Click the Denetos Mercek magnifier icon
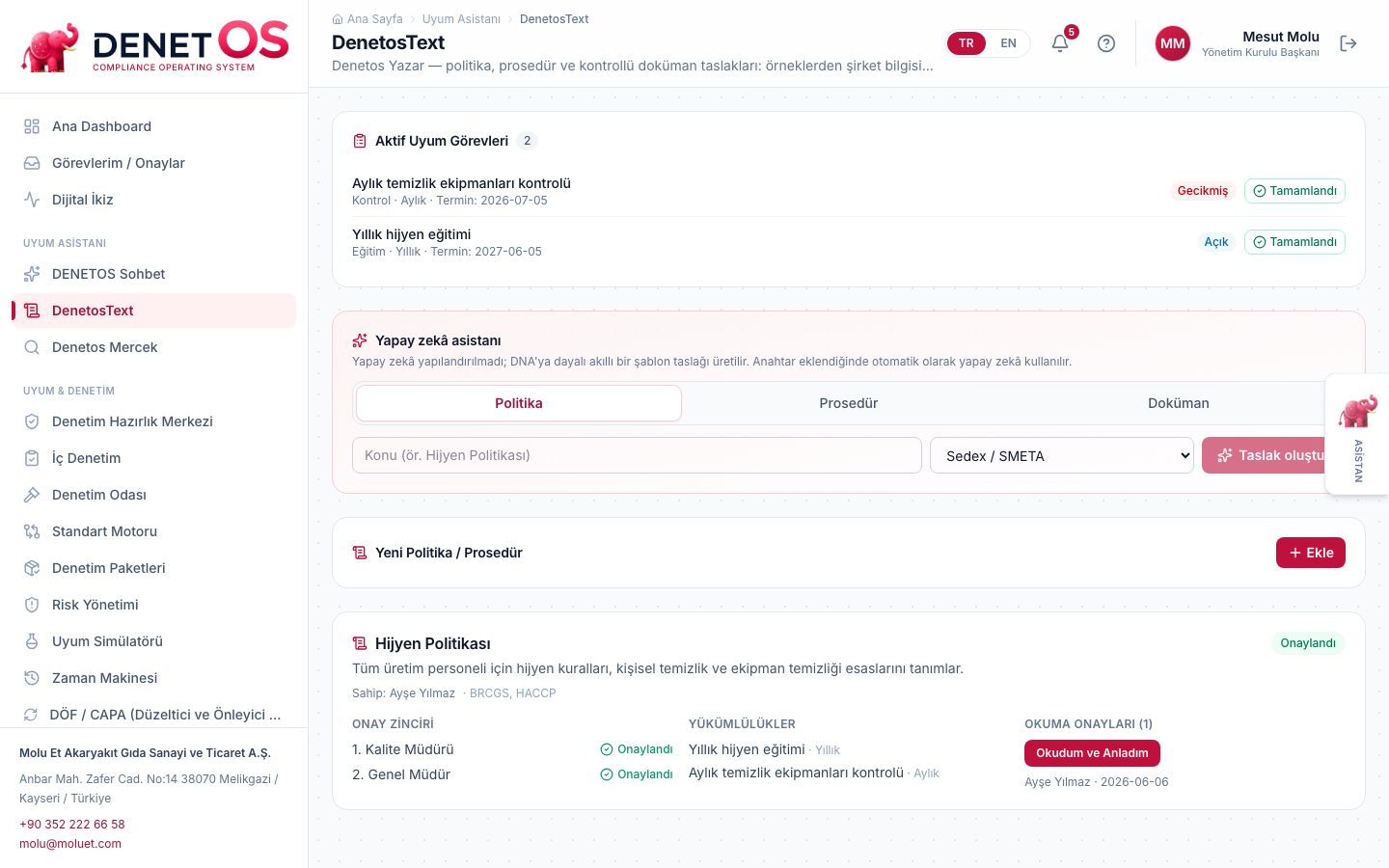The width and height of the screenshot is (1389, 868). (x=32, y=347)
